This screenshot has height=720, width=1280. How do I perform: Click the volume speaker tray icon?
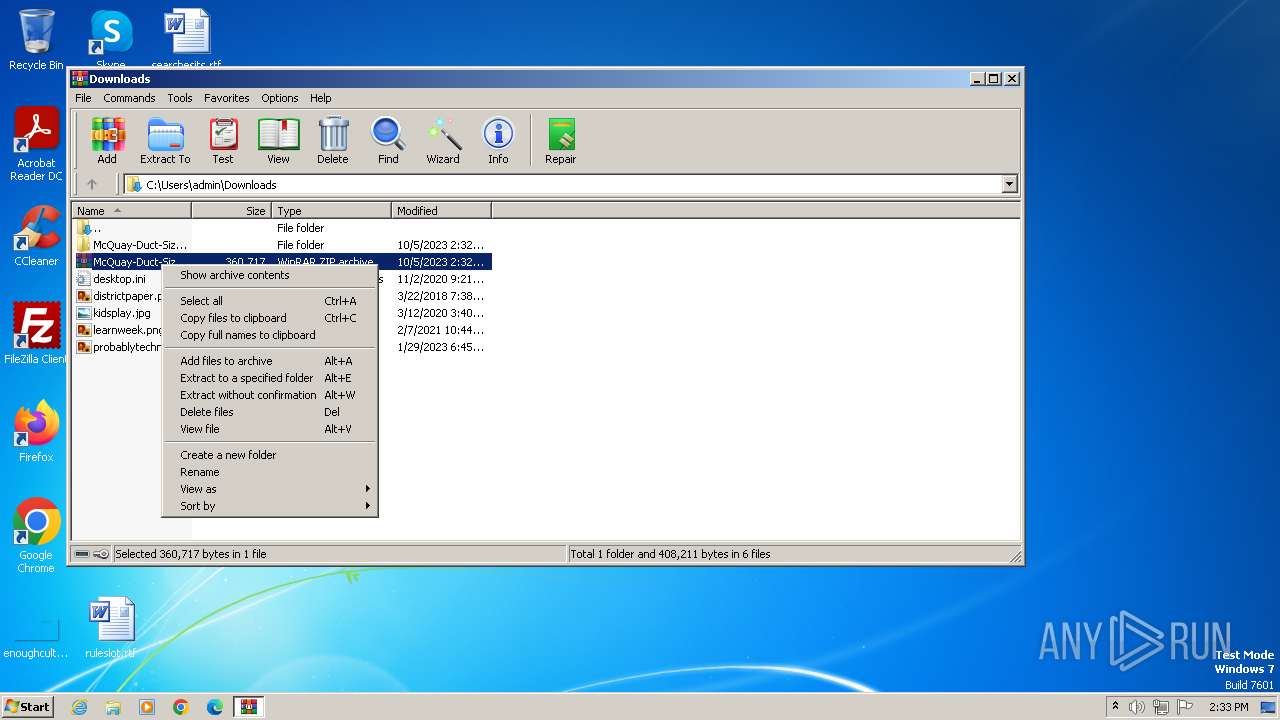point(1137,707)
